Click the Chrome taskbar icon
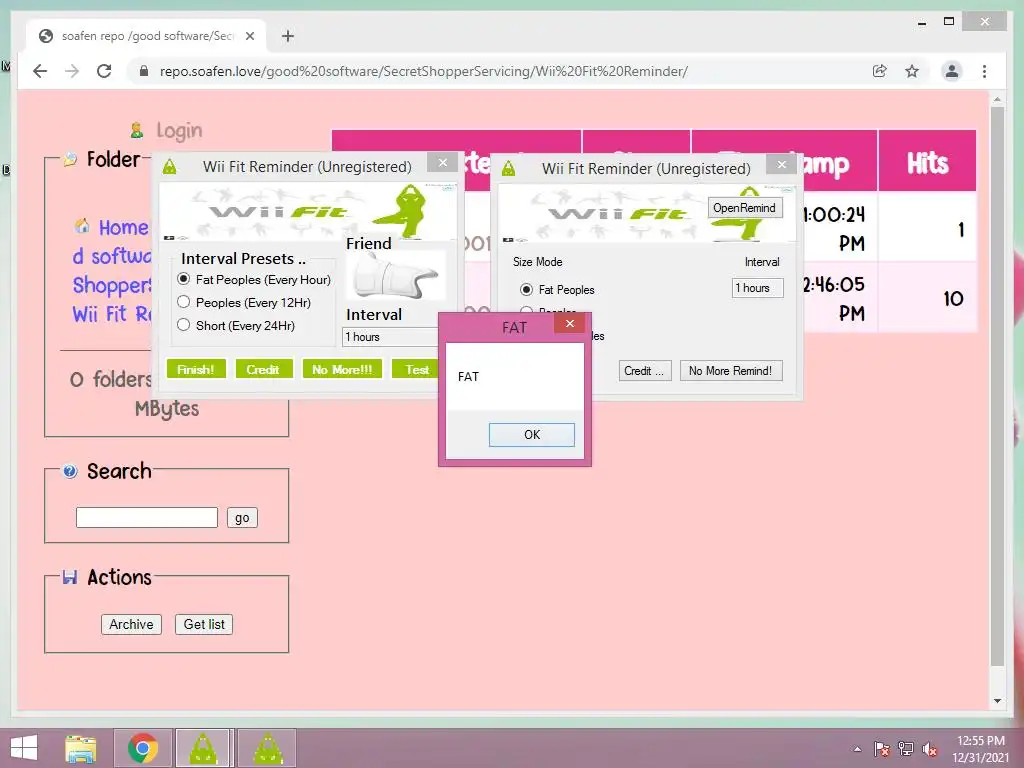The image size is (1024, 768). [143, 748]
